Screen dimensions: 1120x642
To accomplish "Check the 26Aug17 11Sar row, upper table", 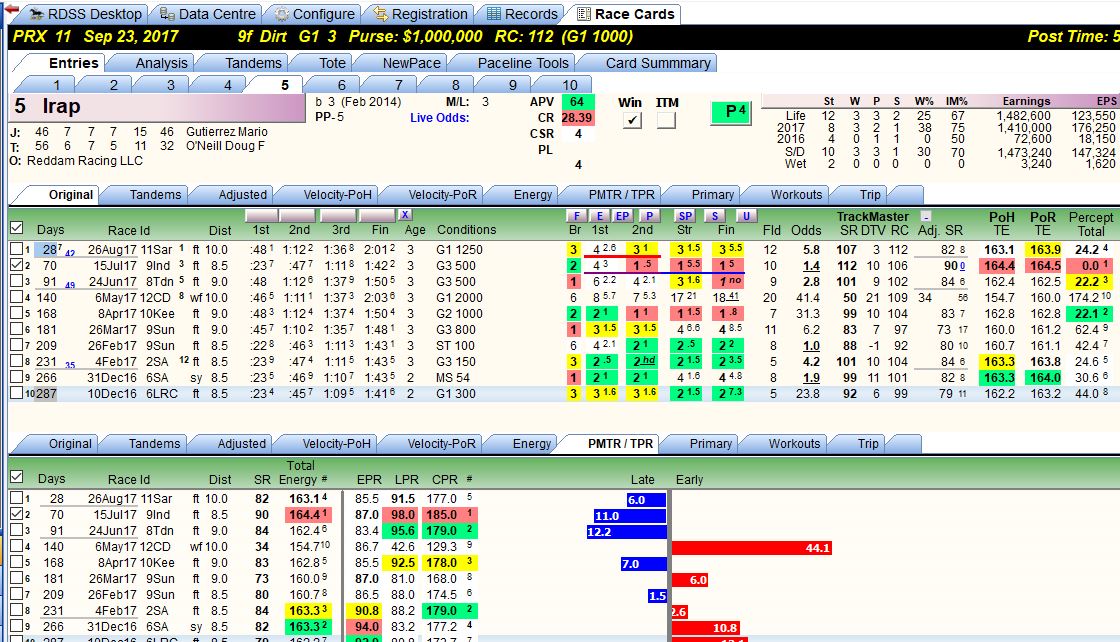I will pyautogui.click(x=16, y=249).
